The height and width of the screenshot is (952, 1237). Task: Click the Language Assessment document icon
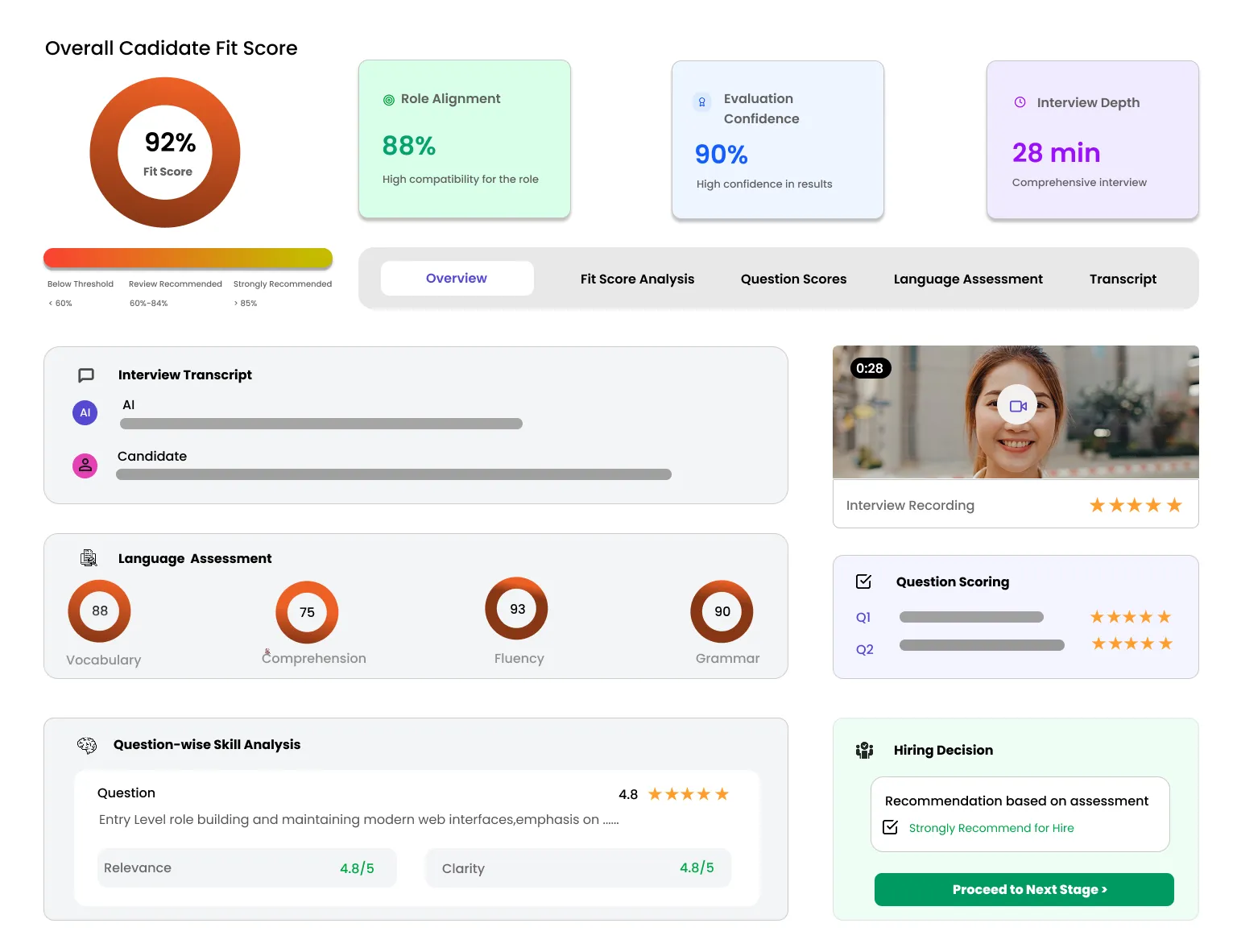[x=89, y=557]
